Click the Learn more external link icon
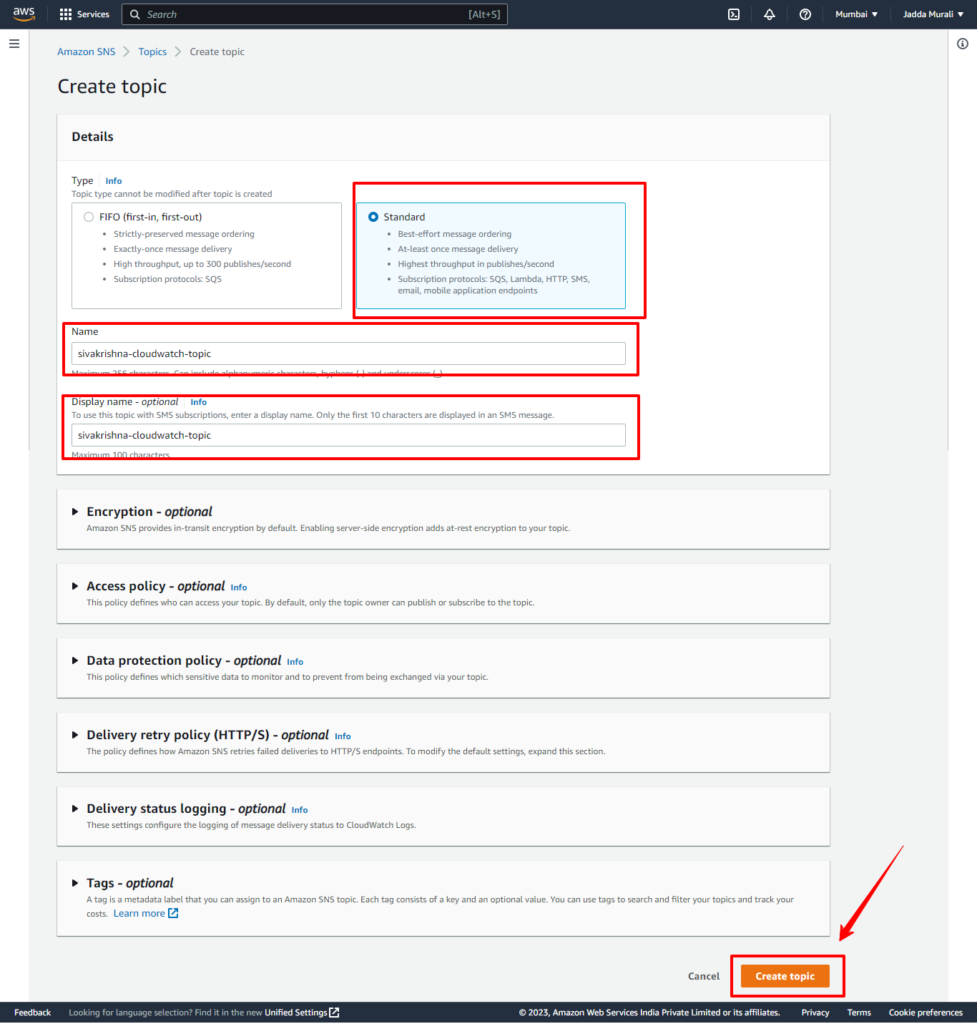The image size is (977, 1024). [173, 913]
